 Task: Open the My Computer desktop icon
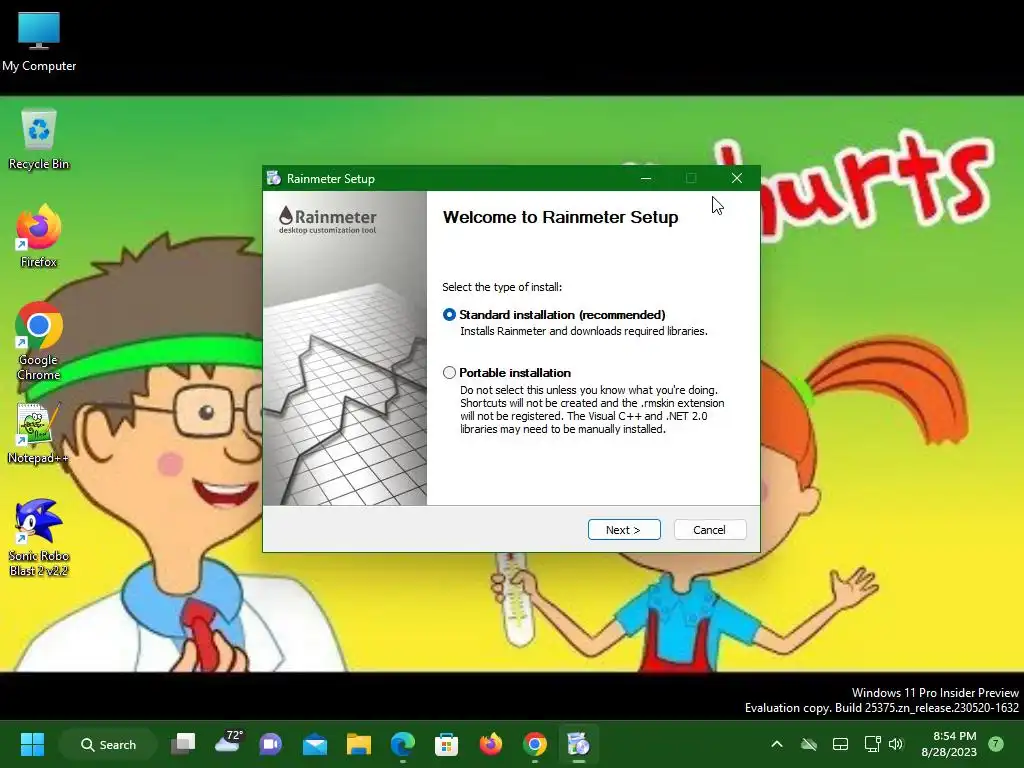[39, 42]
